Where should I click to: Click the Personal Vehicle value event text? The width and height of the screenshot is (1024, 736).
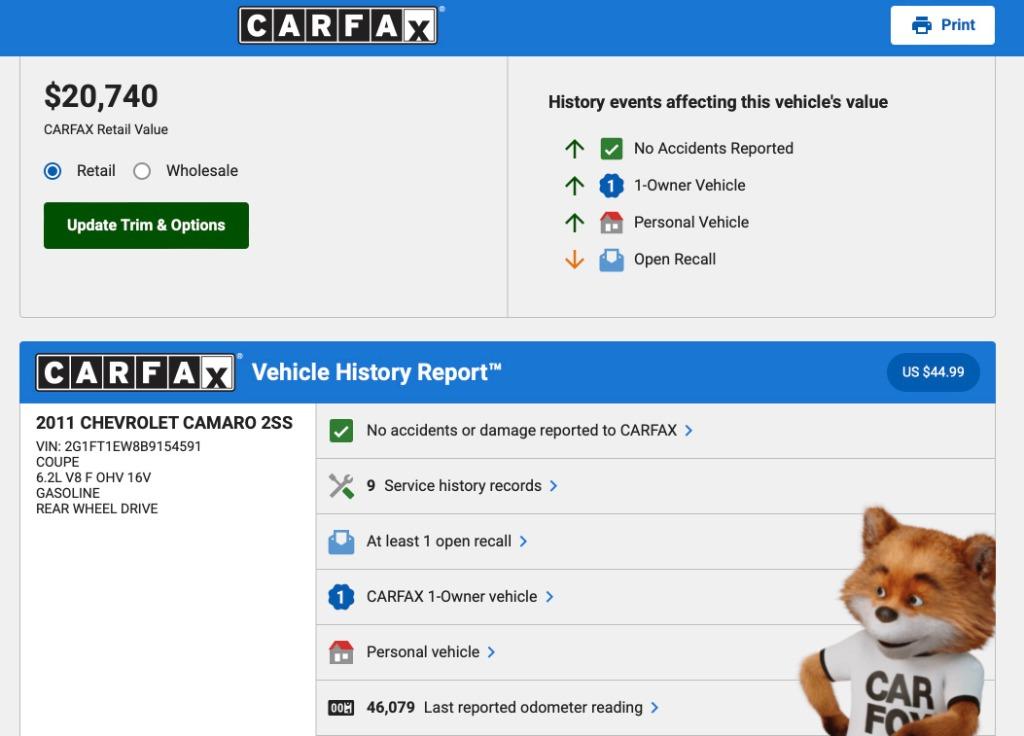(x=691, y=223)
